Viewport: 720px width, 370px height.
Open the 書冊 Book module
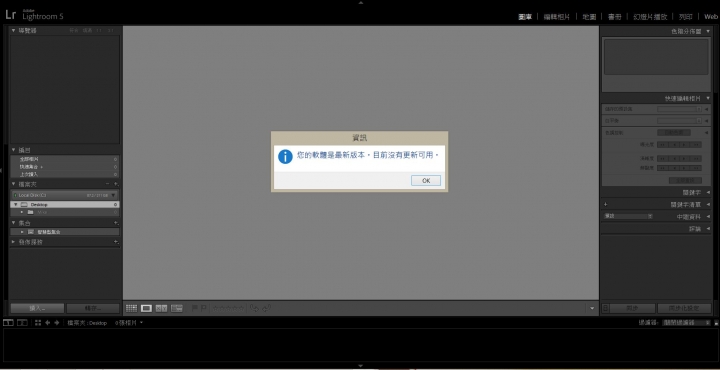tap(615, 17)
